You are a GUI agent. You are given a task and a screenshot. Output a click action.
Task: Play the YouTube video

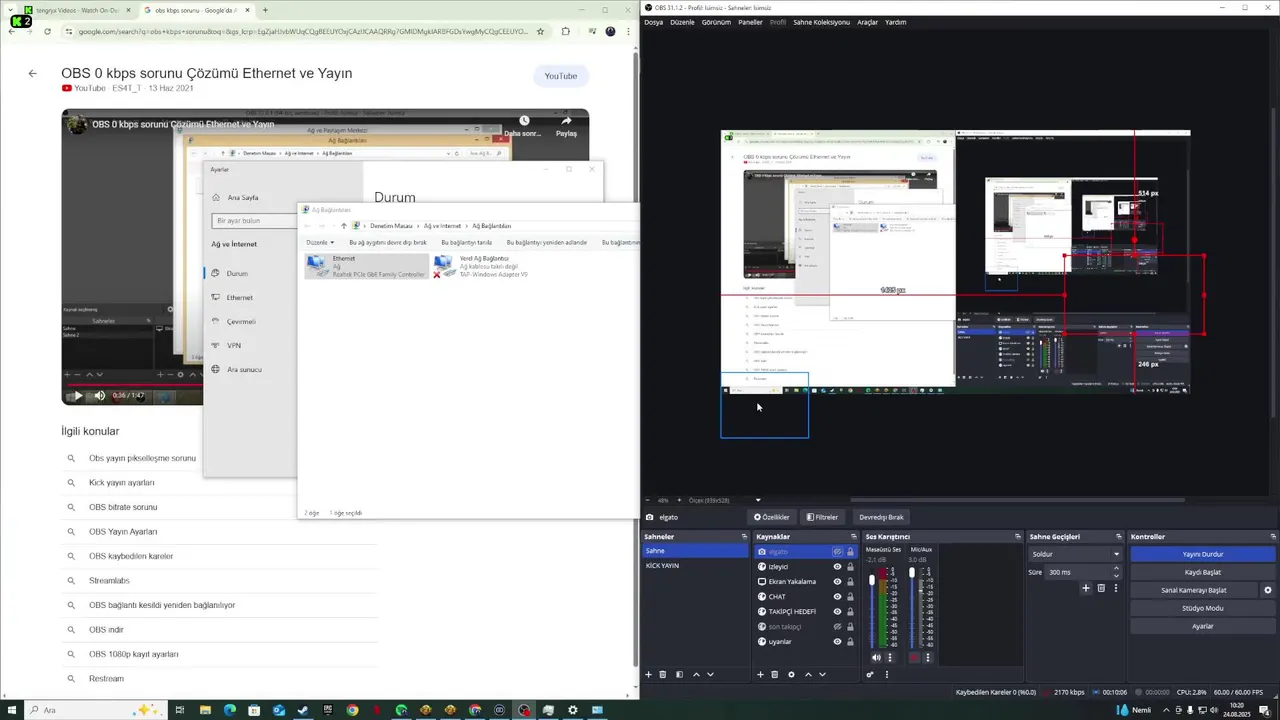tap(78, 396)
